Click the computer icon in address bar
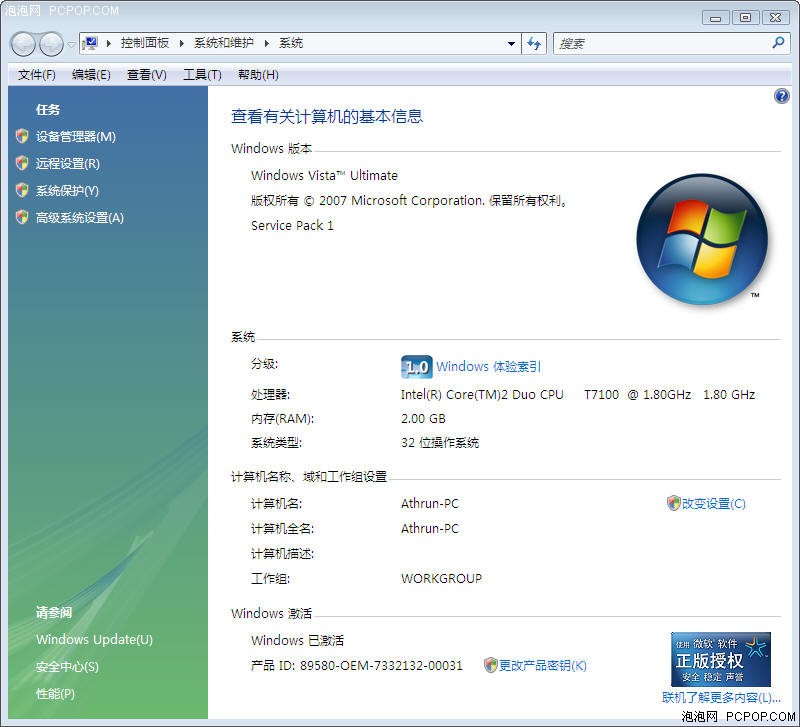Image resolution: width=800 pixels, height=727 pixels. click(90, 43)
